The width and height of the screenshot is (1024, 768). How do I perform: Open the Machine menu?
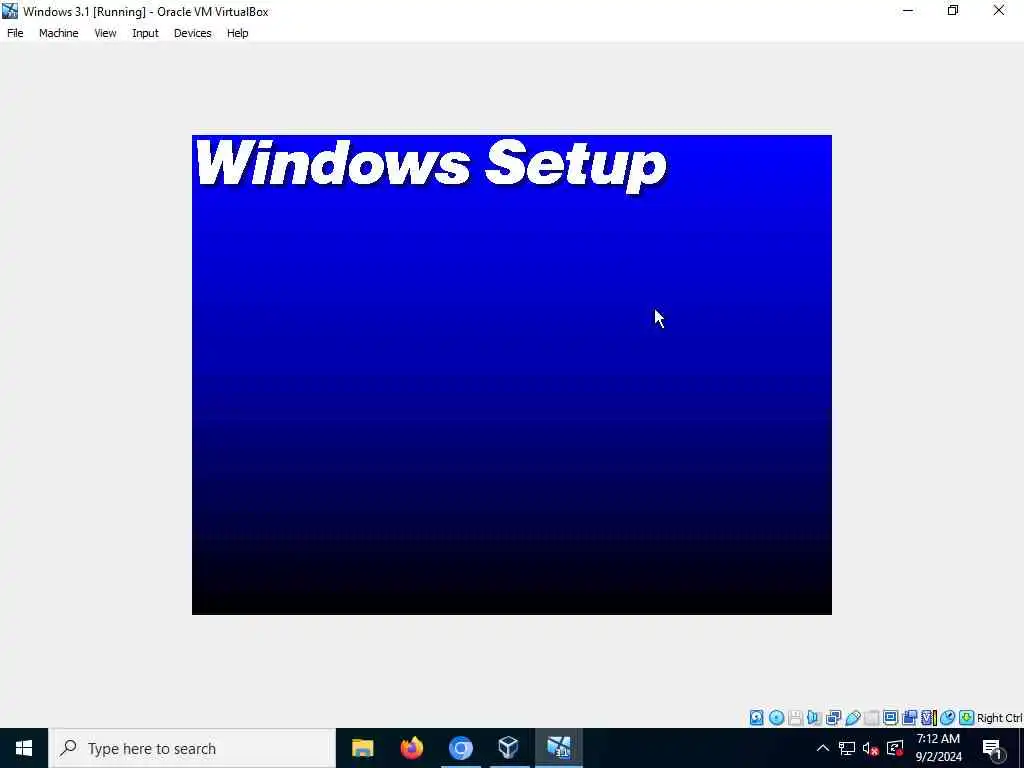59,33
